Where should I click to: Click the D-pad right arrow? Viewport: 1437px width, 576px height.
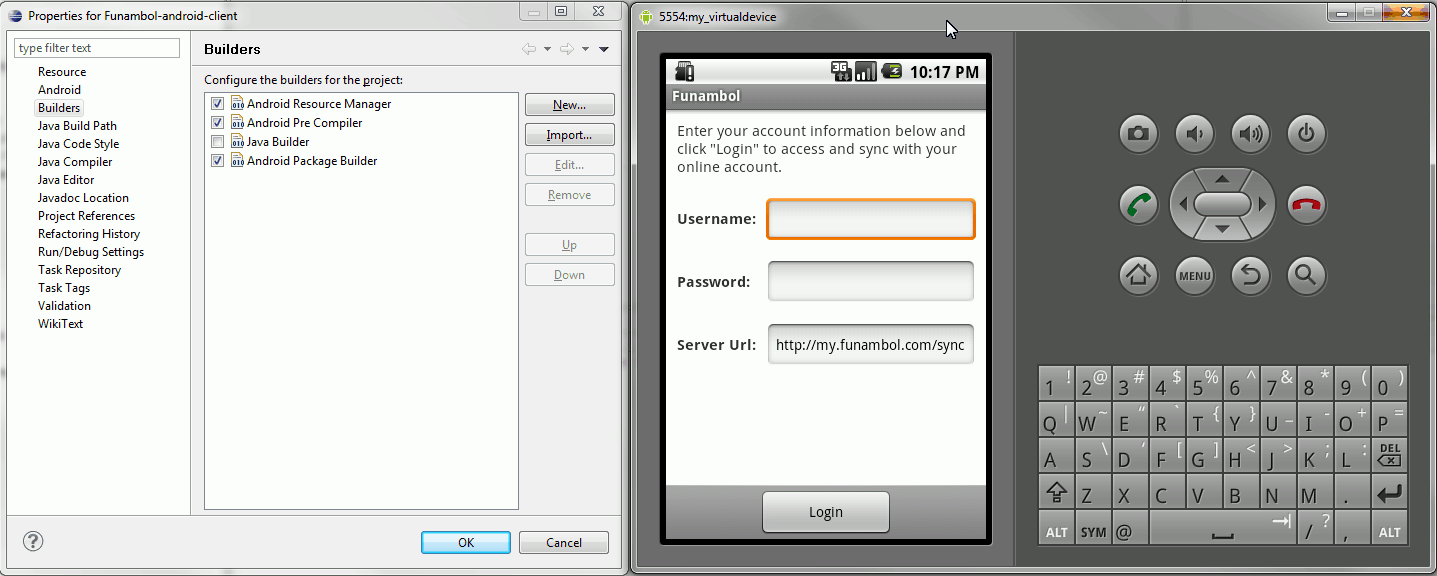pos(1262,204)
